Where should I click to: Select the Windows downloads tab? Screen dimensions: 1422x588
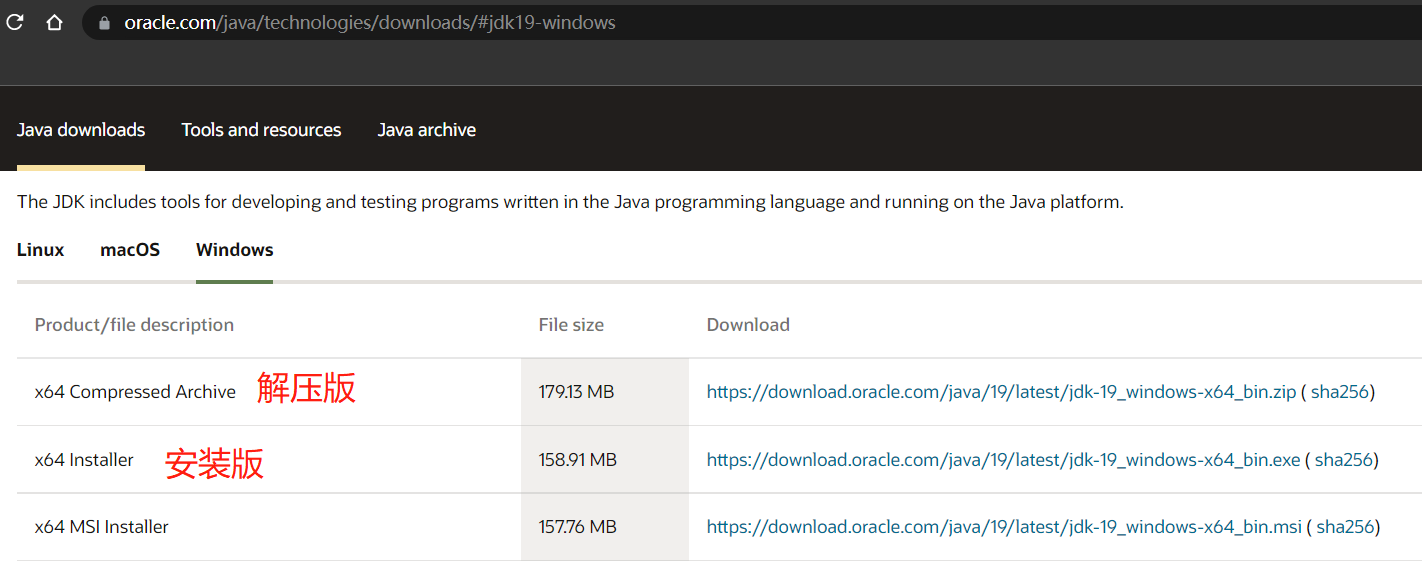tap(235, 250)
